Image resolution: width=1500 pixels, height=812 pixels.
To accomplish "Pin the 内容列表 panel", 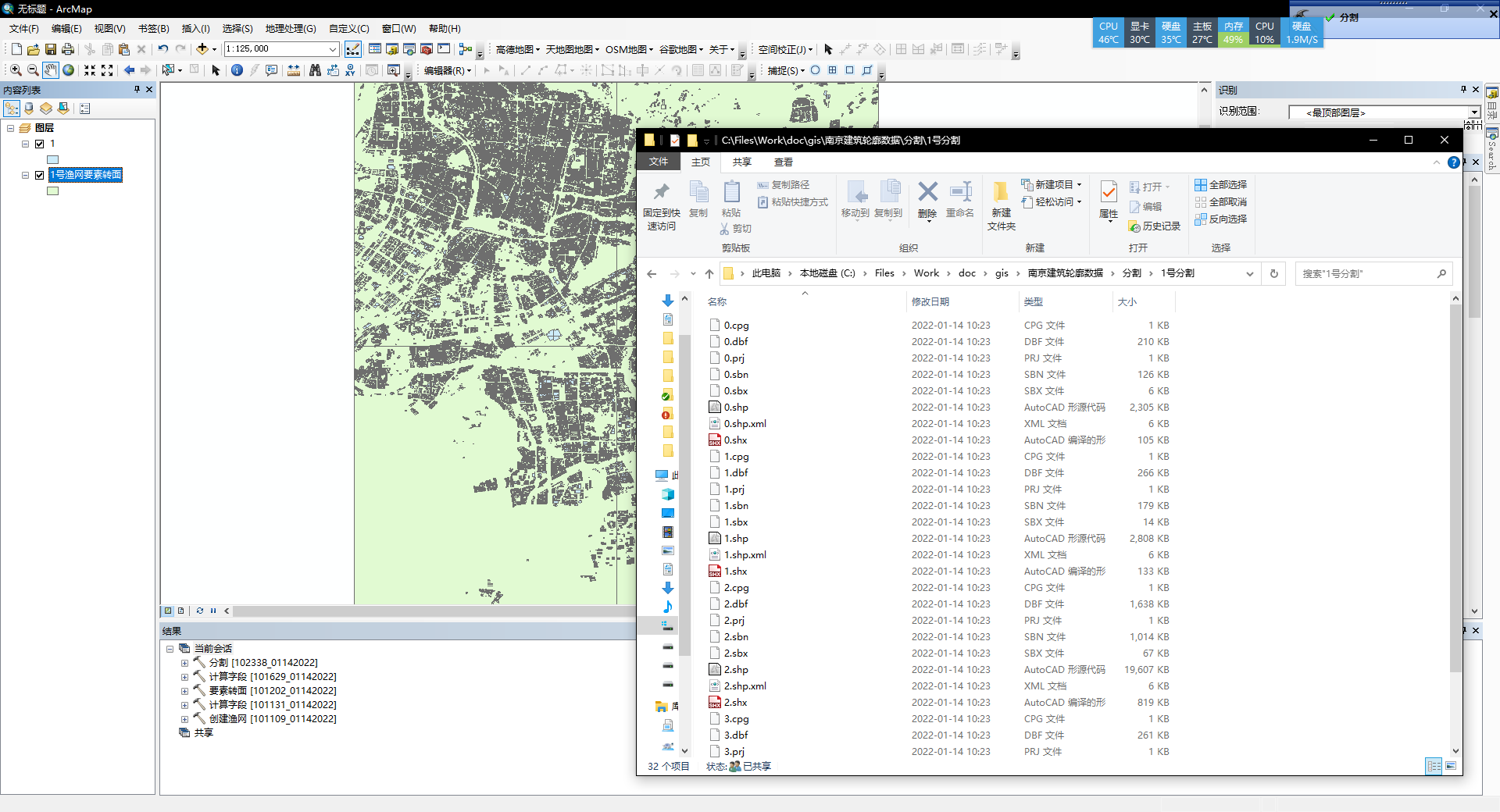I will [x=137, y=90].
